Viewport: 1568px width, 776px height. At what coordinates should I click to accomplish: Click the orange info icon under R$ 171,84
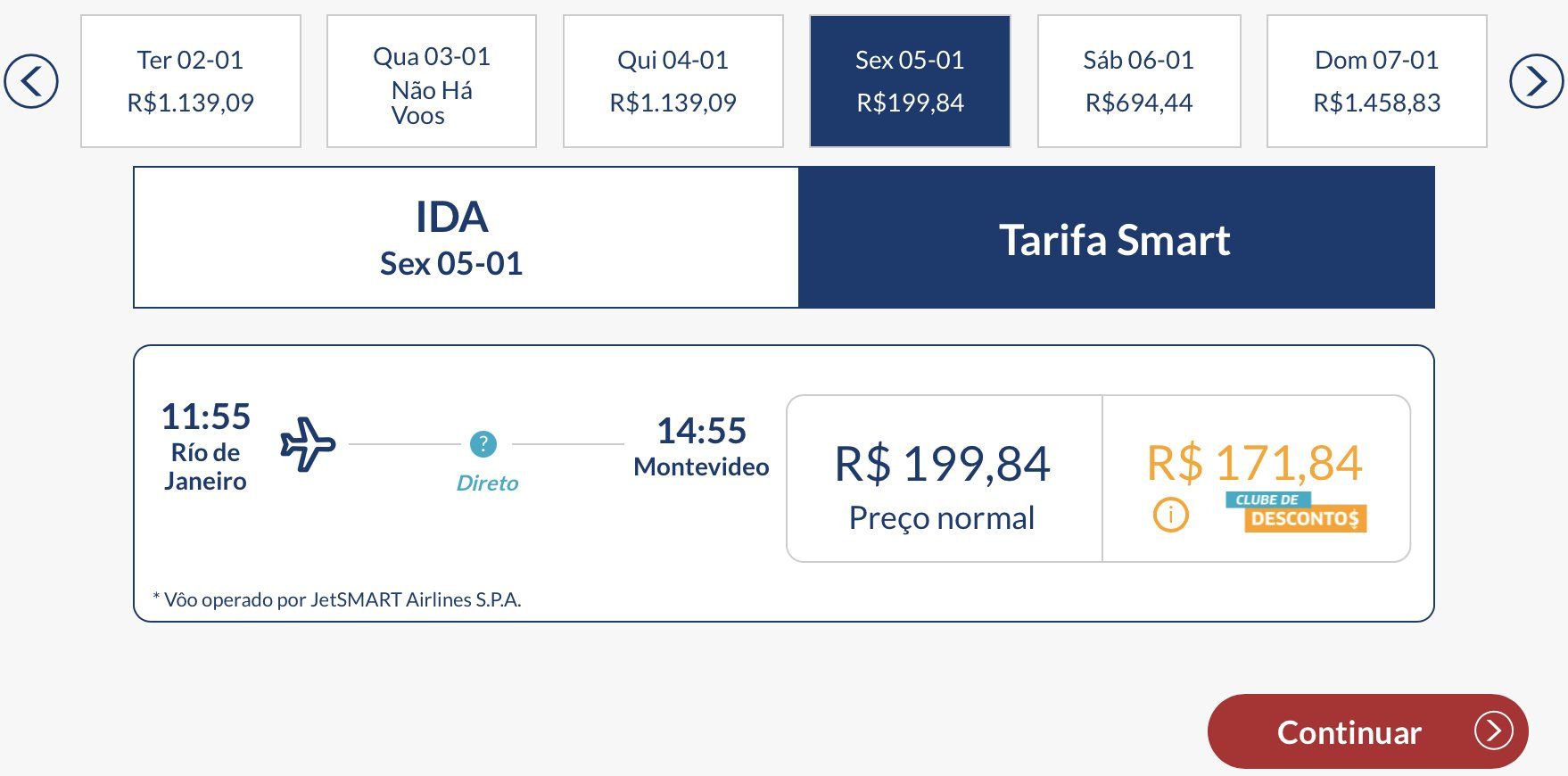(x=1170, y=515)
